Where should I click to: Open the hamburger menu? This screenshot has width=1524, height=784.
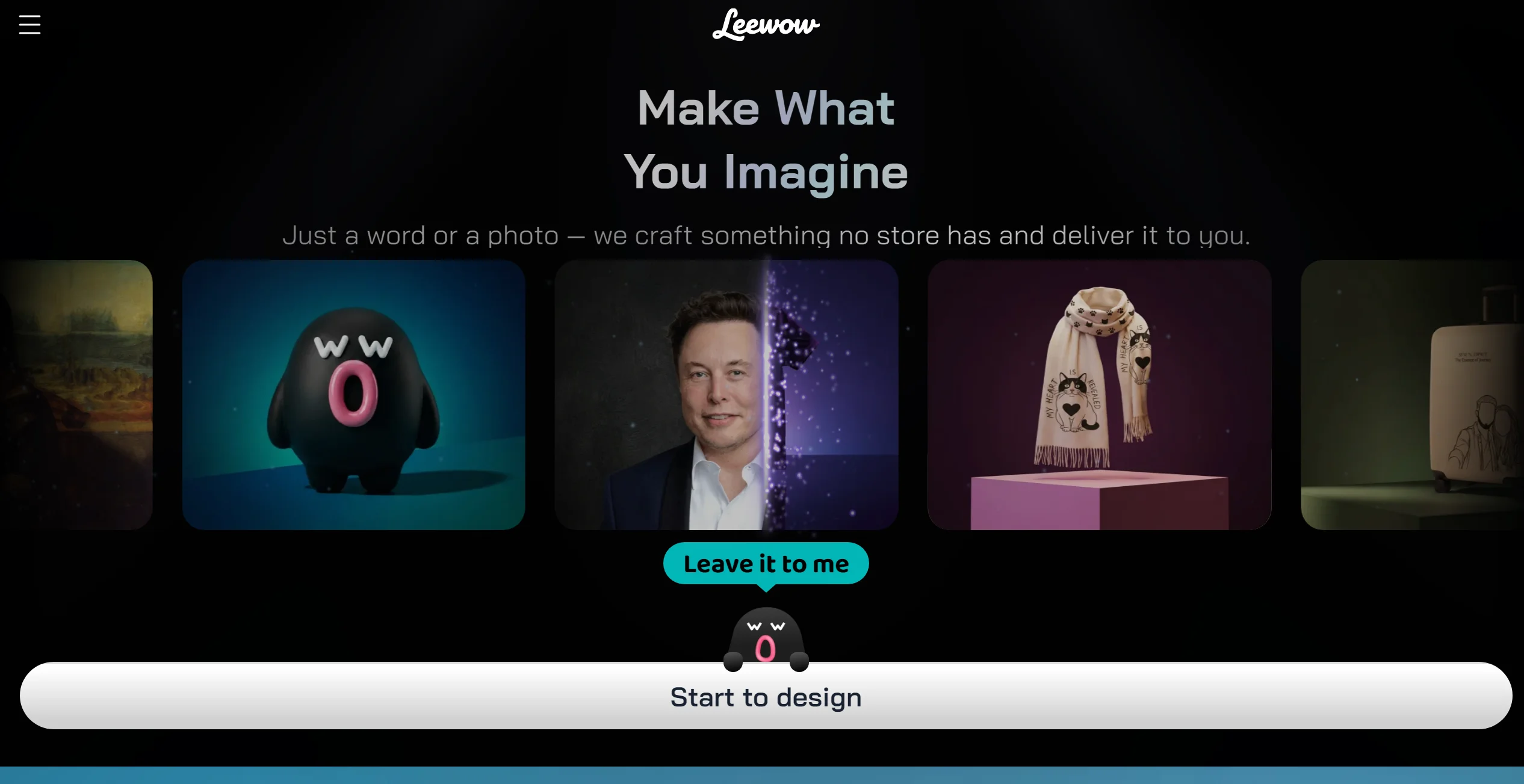[x=29, y=25]
